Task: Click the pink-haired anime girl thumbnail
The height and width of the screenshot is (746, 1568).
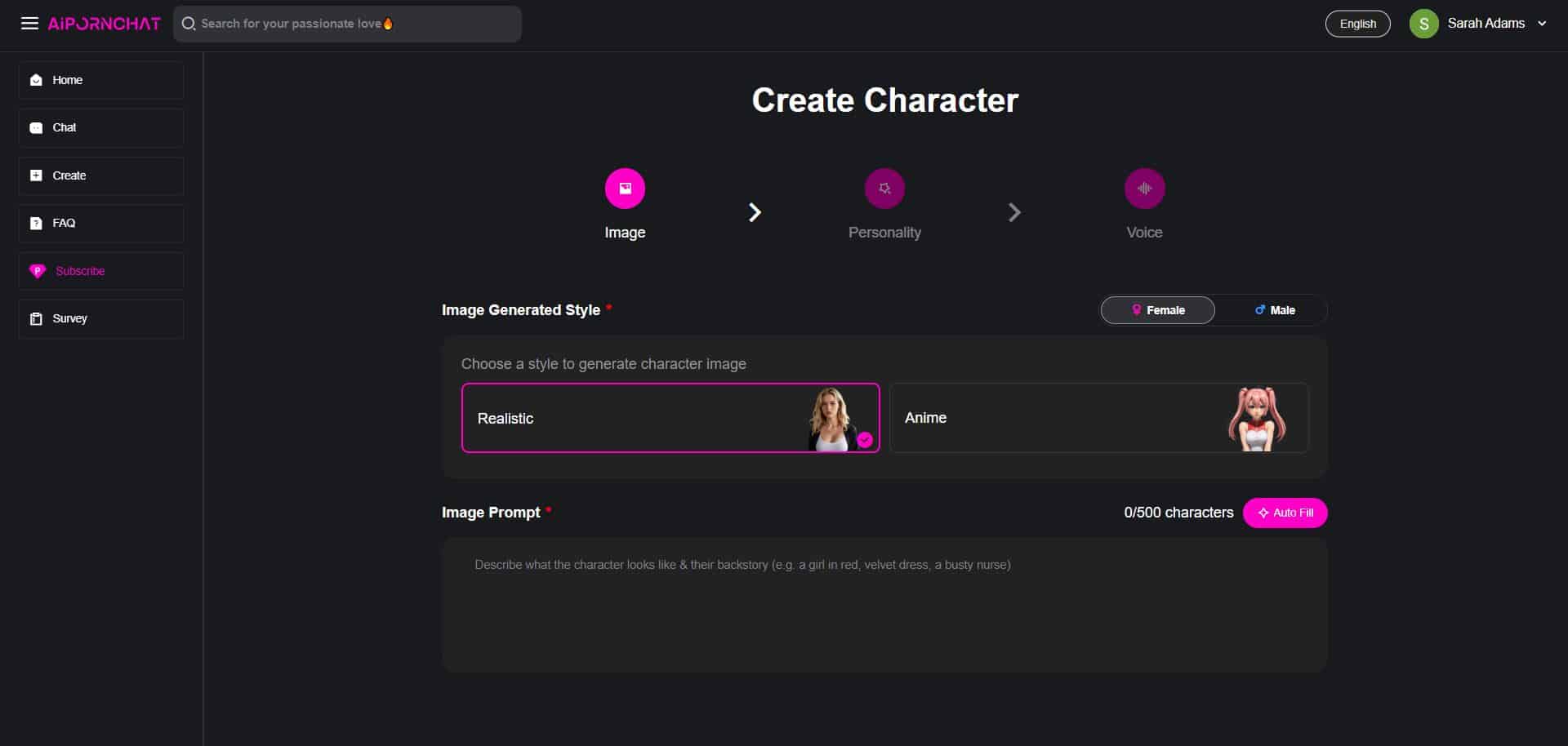Action: (1258, 419)
